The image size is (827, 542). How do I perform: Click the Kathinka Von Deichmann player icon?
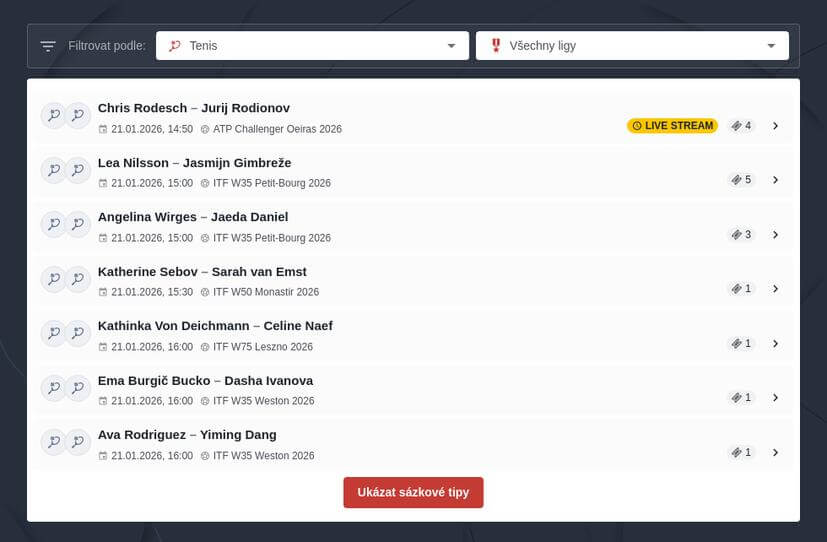53,333
